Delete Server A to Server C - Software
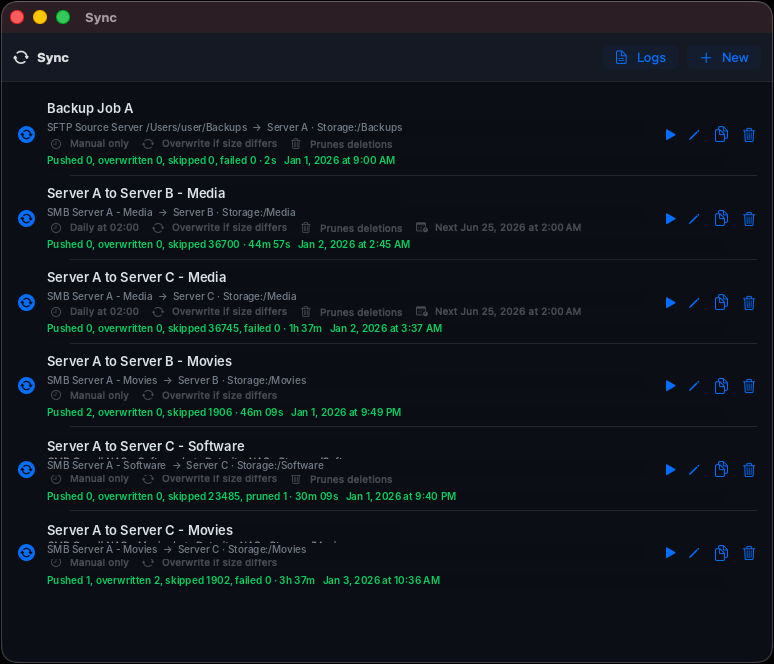 pos(749,469)
